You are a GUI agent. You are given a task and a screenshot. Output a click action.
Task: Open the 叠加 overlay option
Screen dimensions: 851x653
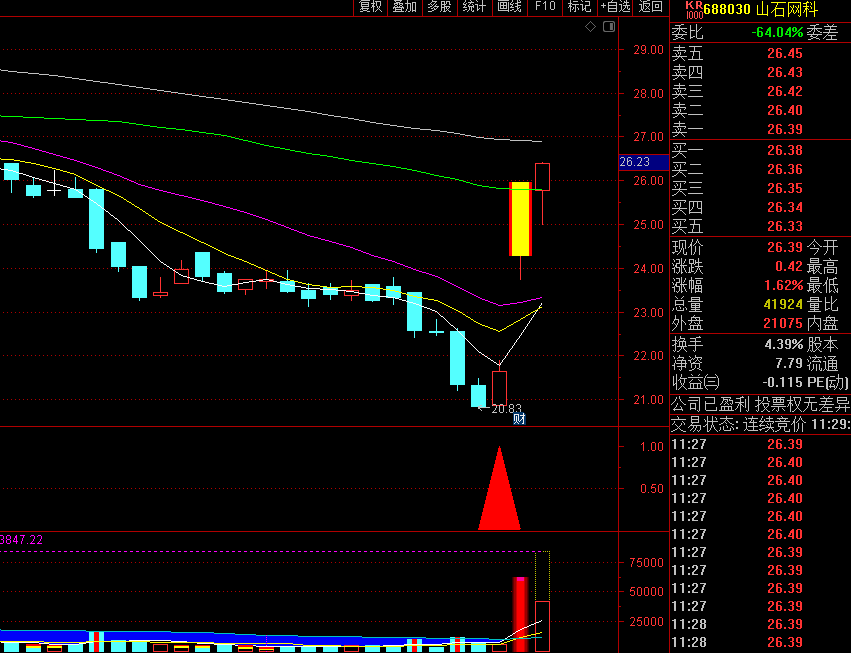(405, 7)
